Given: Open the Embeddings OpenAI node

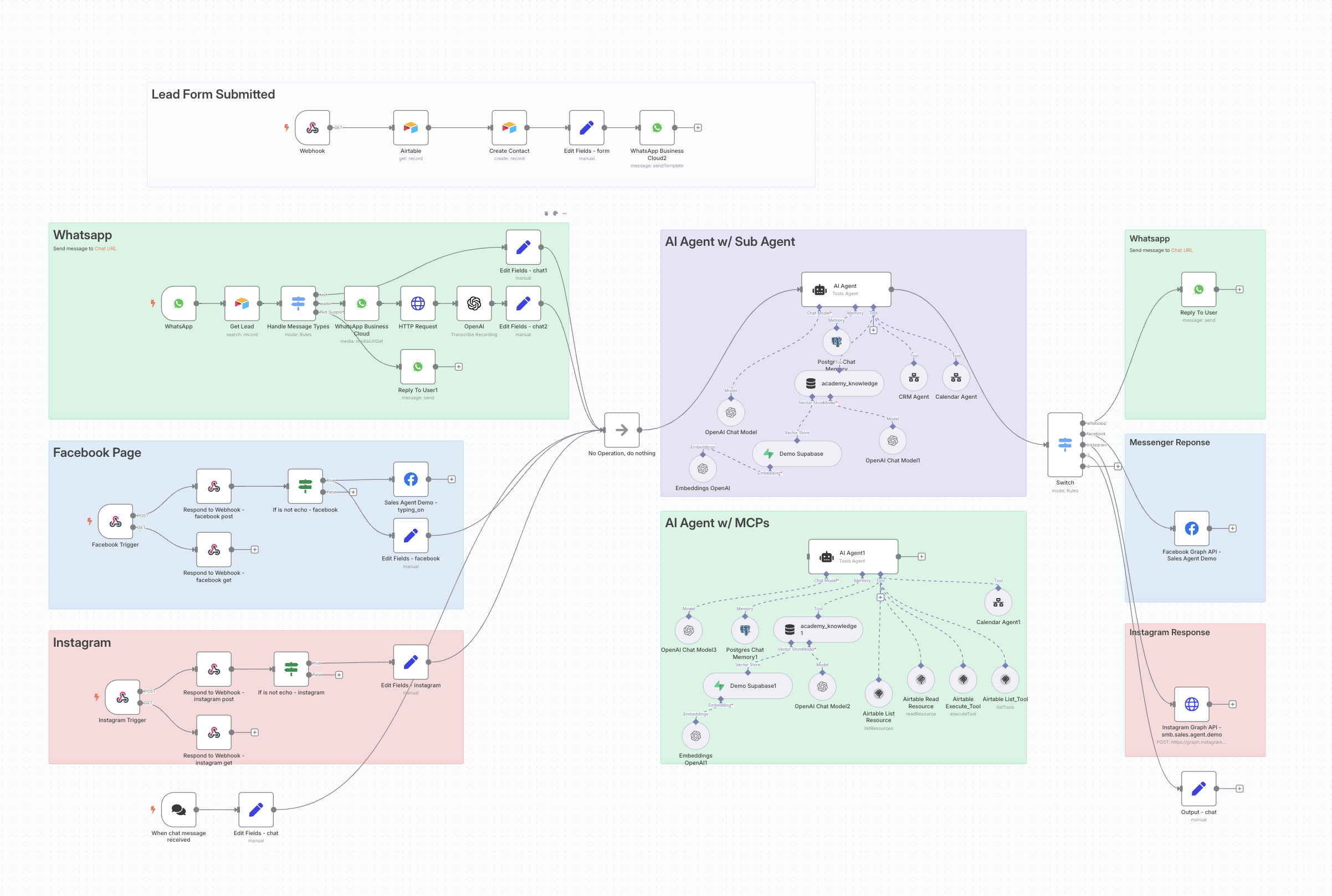Looking at the screenshot, I should click(x=703, y=468).
